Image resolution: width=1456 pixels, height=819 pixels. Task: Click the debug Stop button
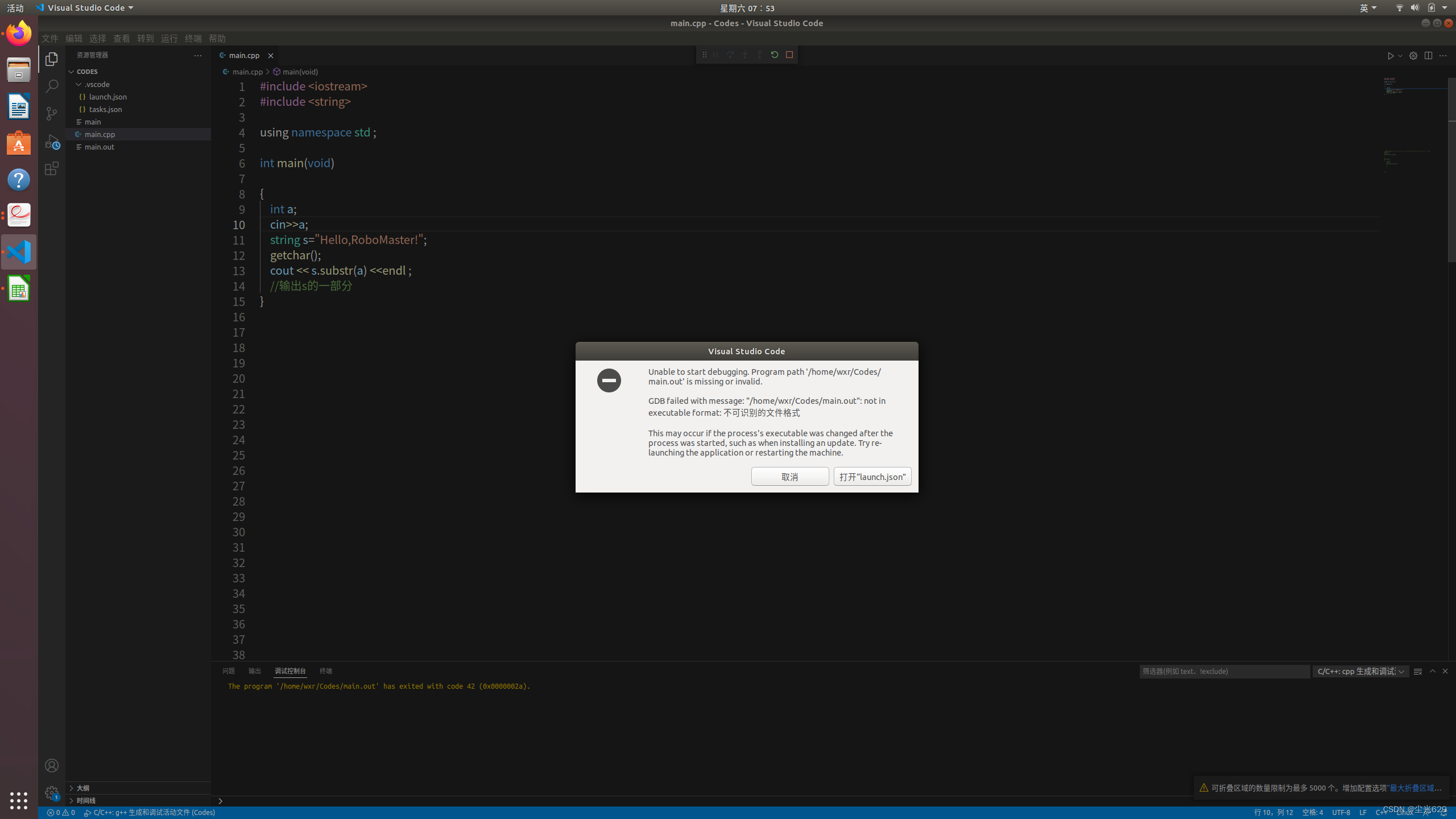(789, 55)
